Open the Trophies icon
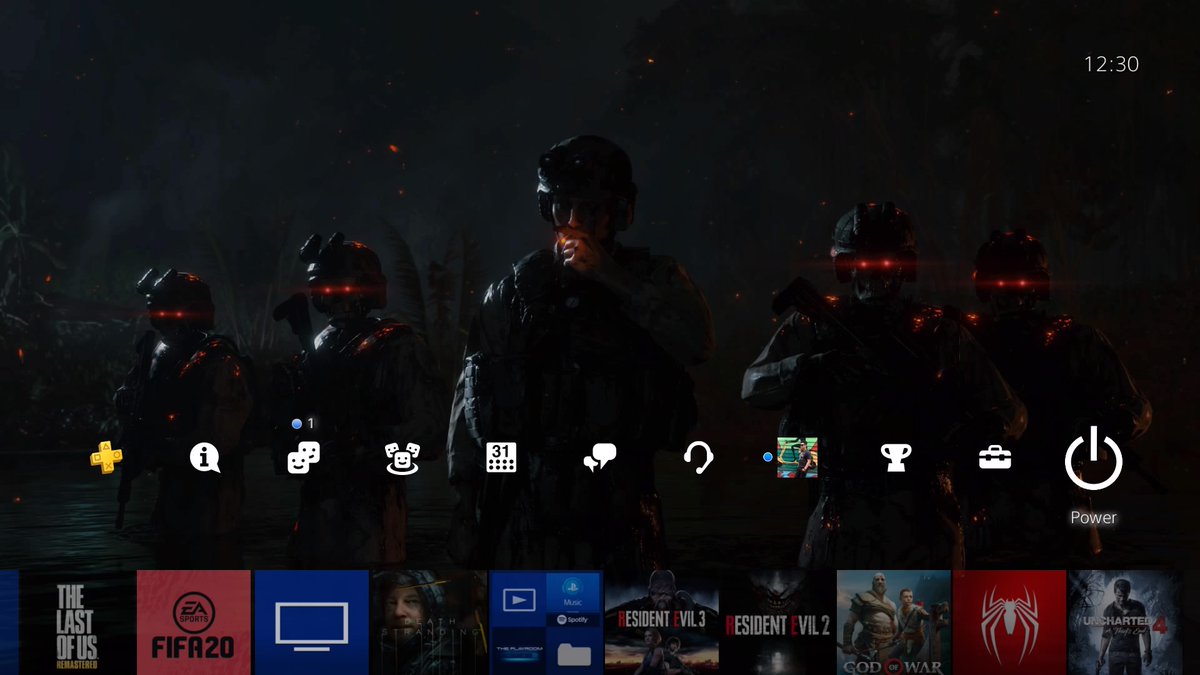Screen dimensions: 1200x675 [895, 458]
